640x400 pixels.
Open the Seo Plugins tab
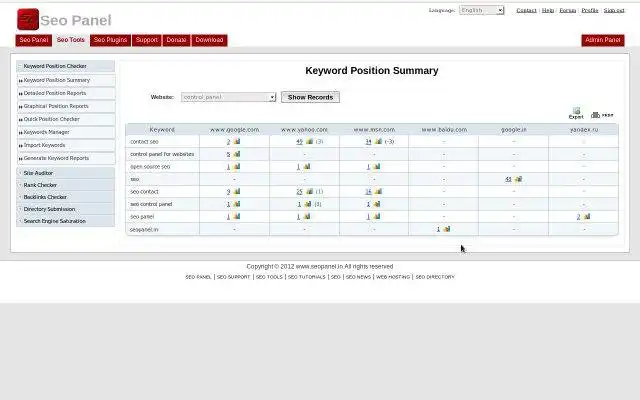[x=110, y=40]
